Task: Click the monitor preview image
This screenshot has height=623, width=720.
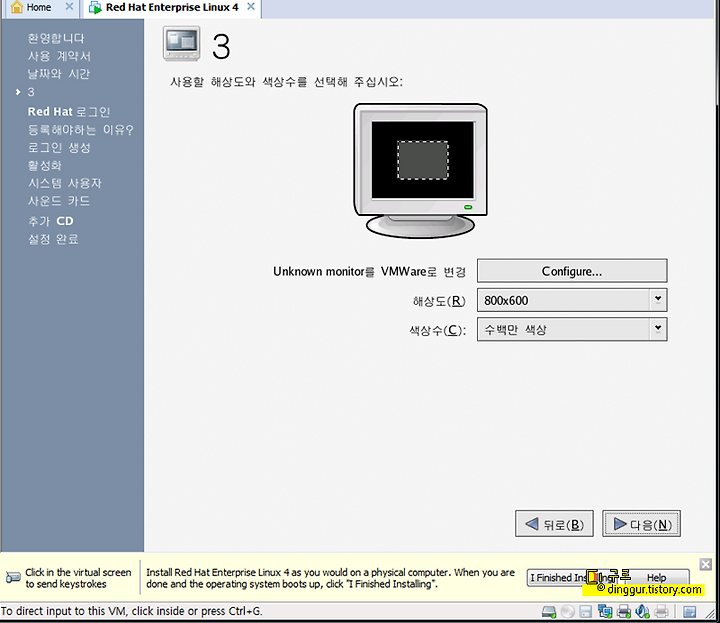Action: (x=420, y=170)
